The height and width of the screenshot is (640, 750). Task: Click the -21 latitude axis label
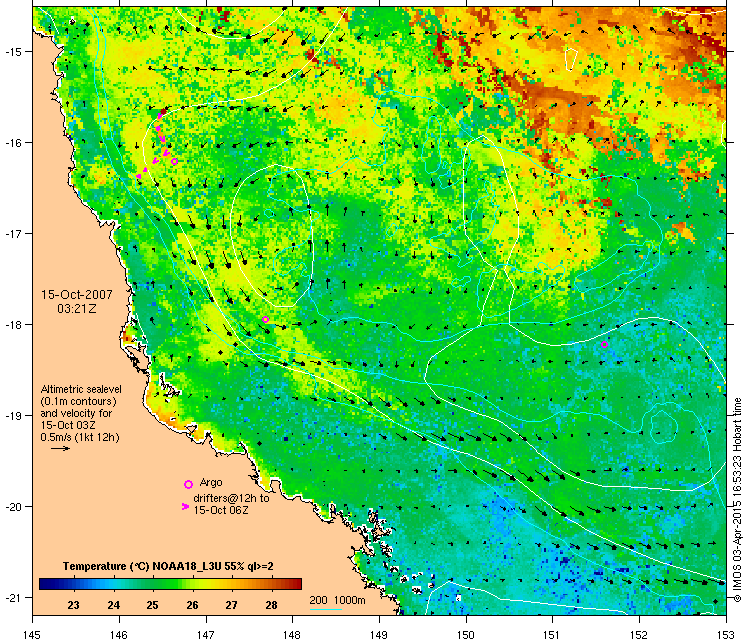pyautogui.click(x=13, y=597)
